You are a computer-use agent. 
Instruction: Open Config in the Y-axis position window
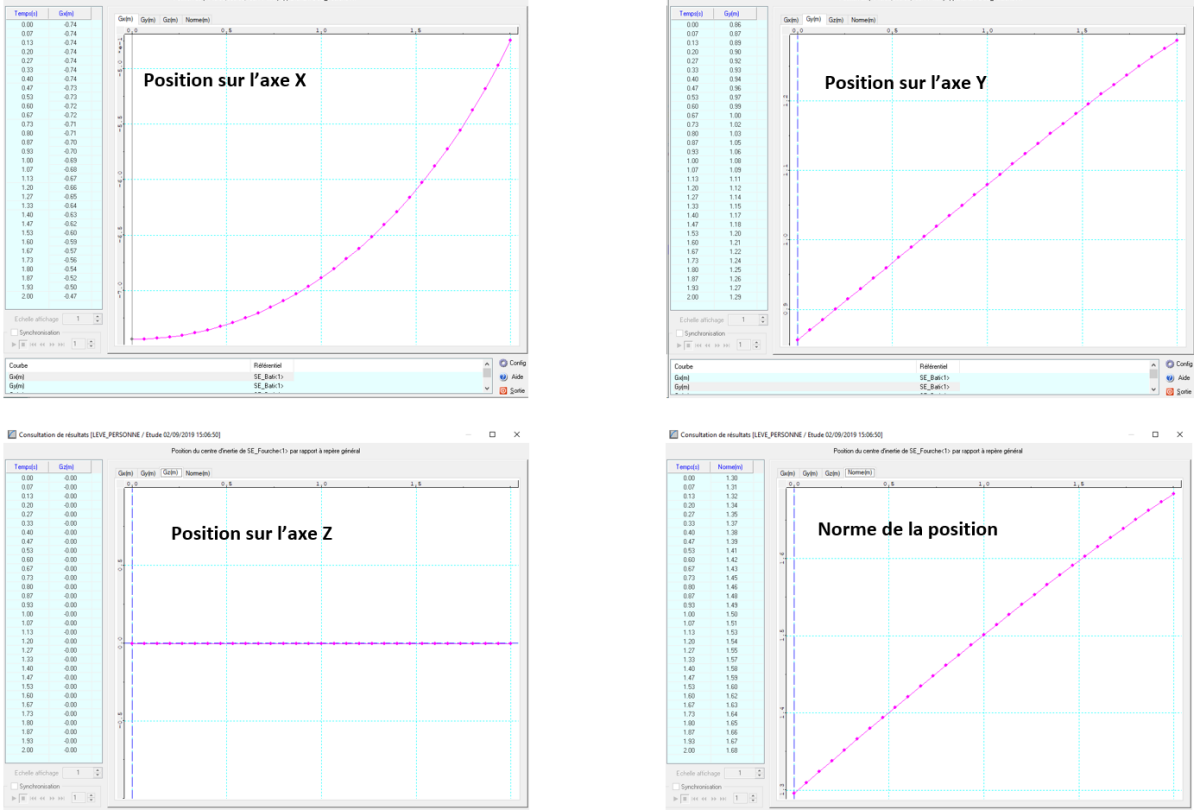pyautogui.click(x=1178, y=364)
